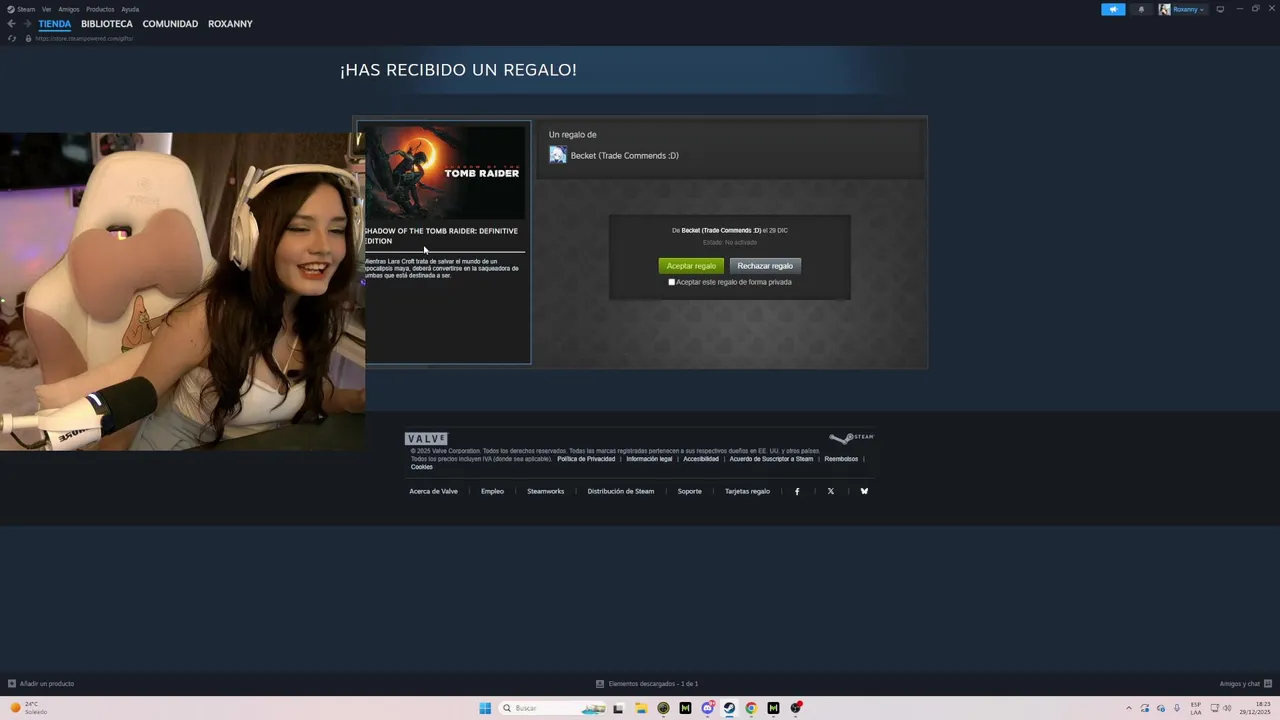Open the Política de Privacidad link
The image size is (1280, 720).
coord(586,459)
